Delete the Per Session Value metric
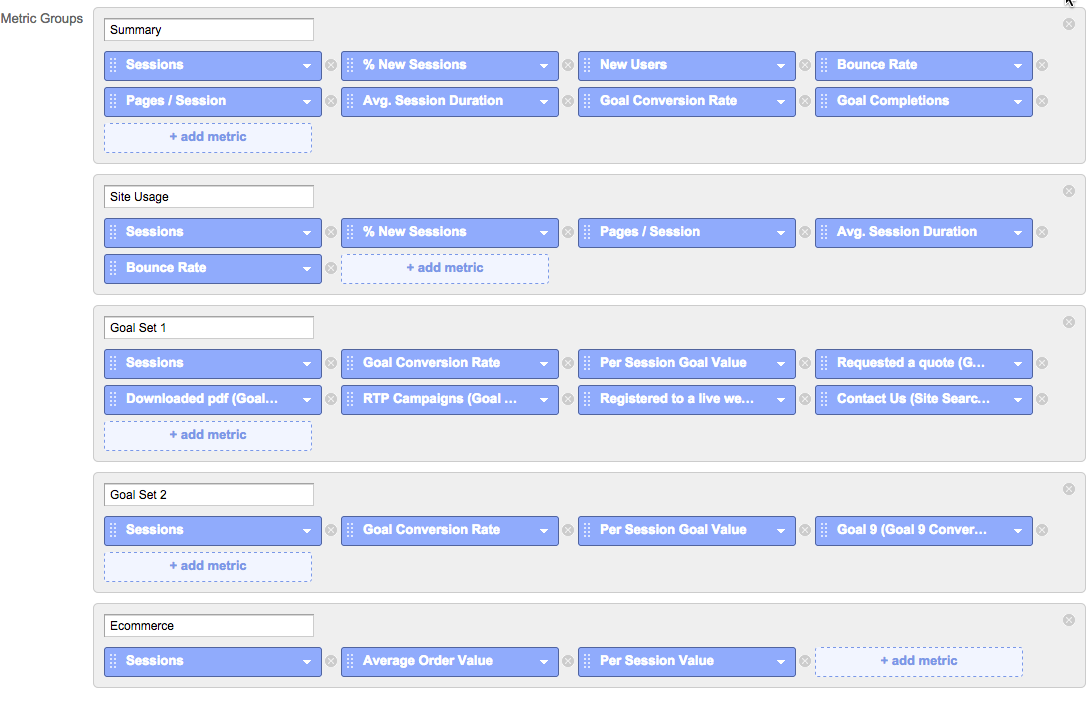1090x702 pixels. (805, 662)
